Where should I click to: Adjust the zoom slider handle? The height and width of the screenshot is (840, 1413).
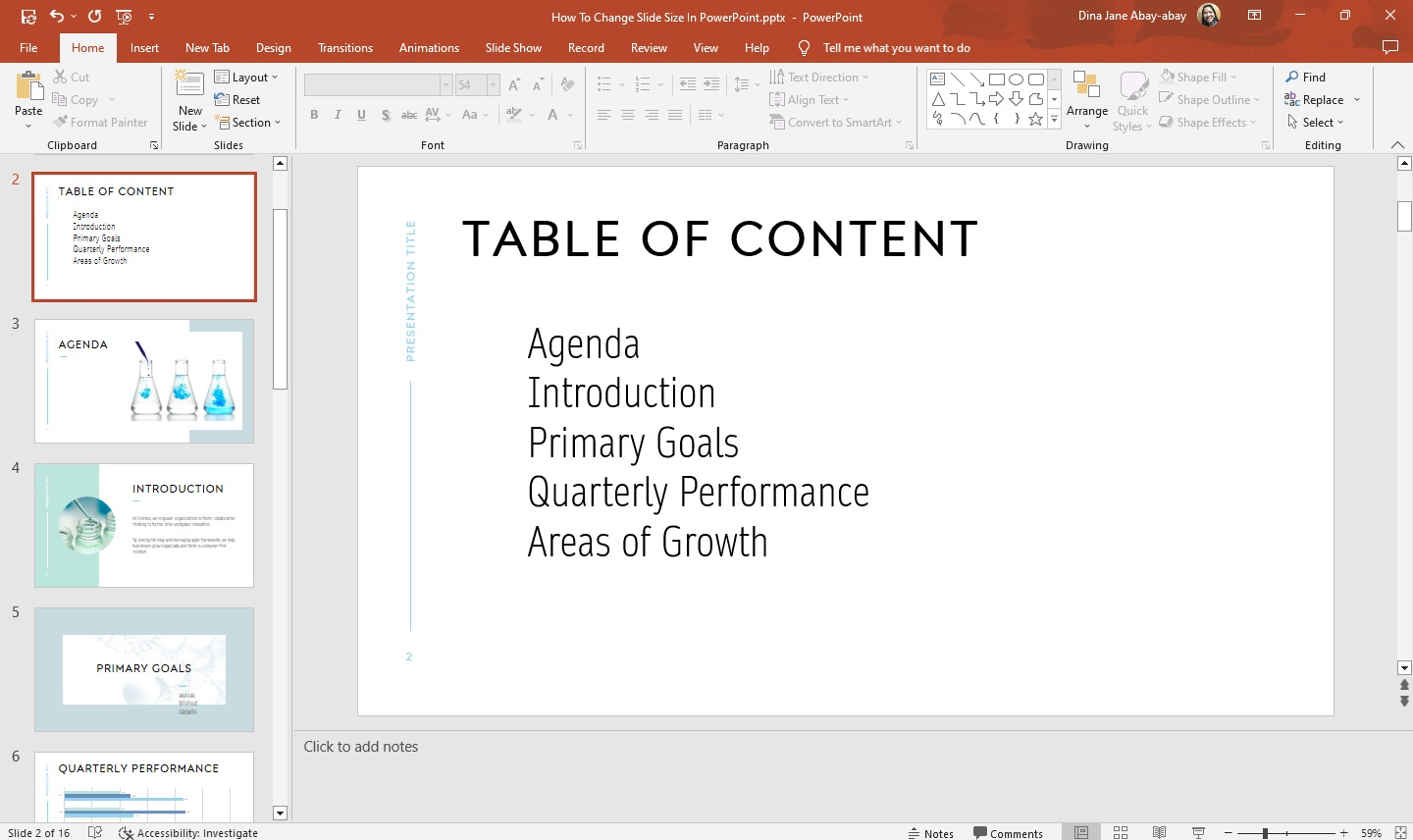(1265, 833)
